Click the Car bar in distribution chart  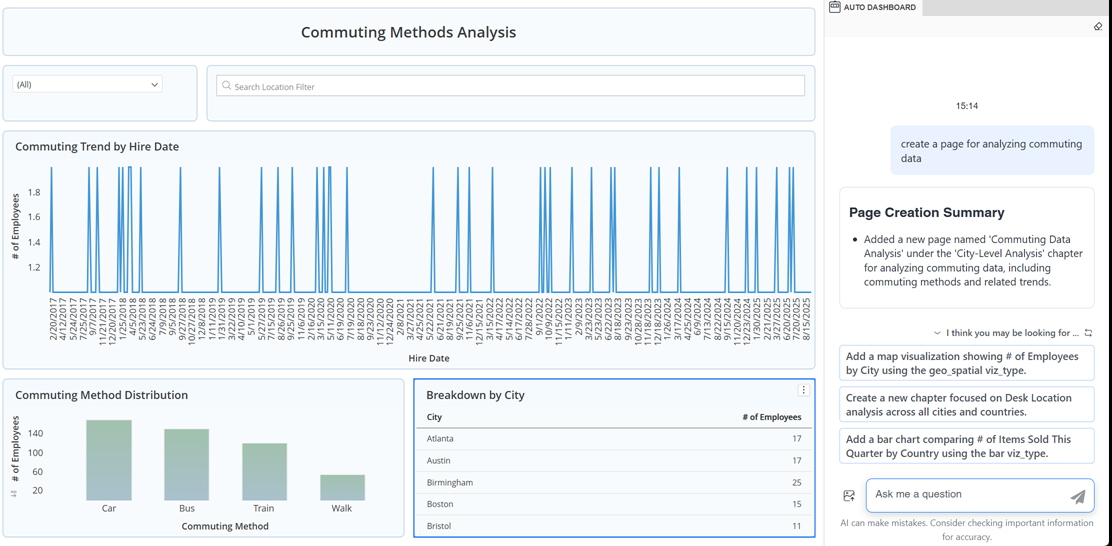(x=109, y=461)
